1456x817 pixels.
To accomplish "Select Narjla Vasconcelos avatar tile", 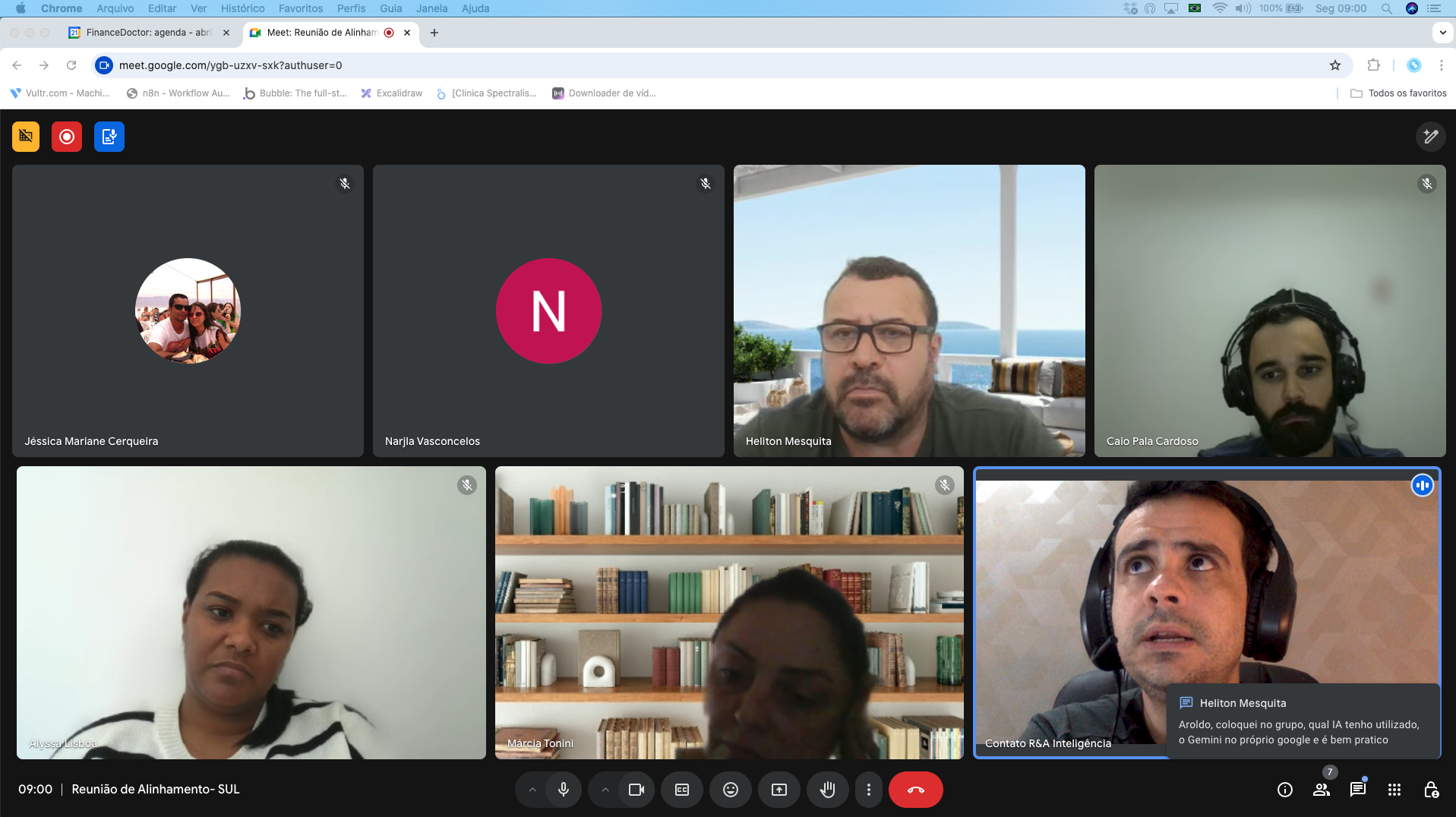I will 548,311.
